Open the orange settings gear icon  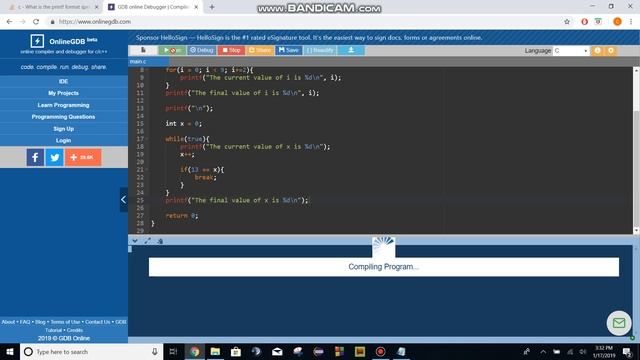(611, 51)
